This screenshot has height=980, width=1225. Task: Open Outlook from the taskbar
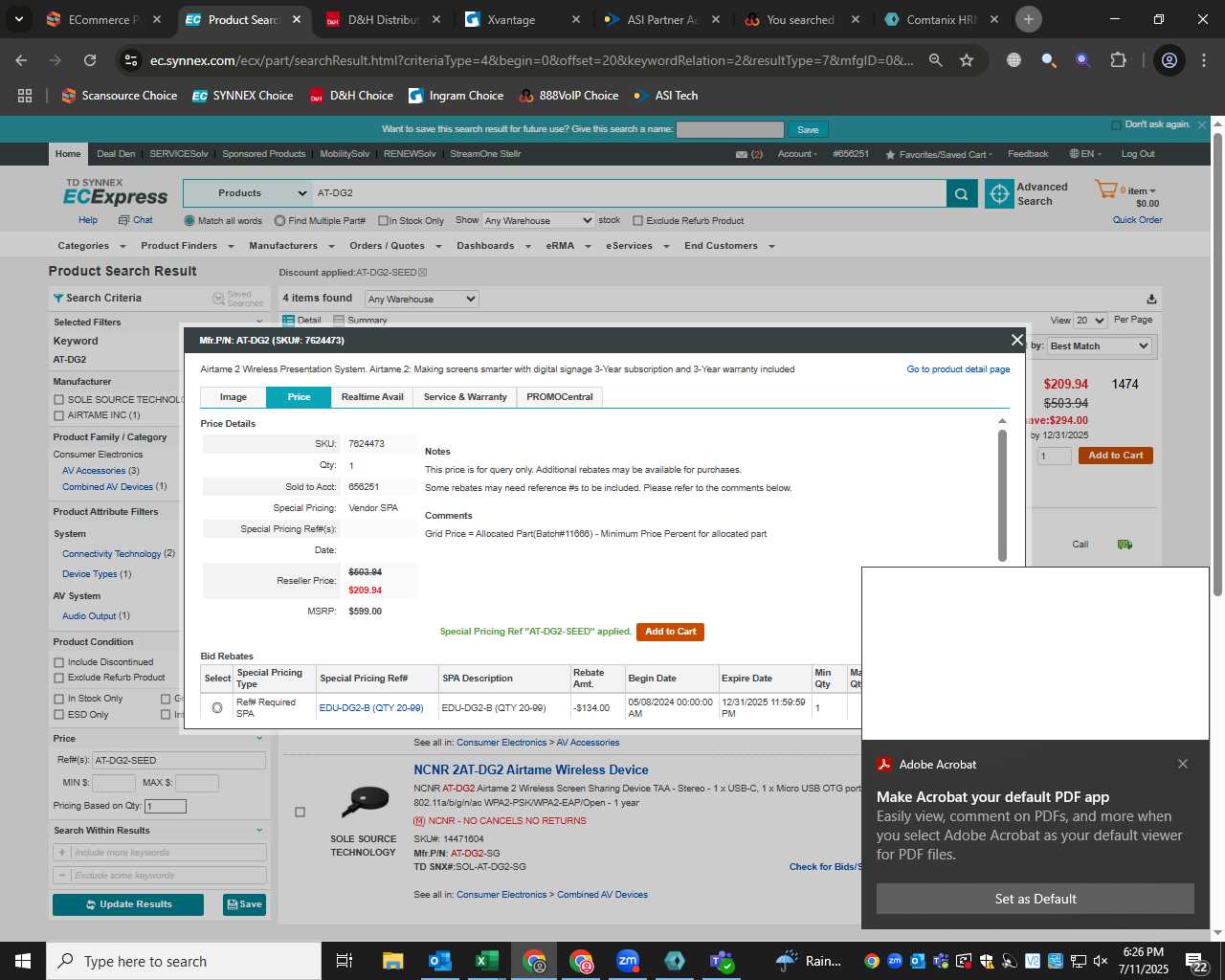pyautogui.click(x=440, y=961)
